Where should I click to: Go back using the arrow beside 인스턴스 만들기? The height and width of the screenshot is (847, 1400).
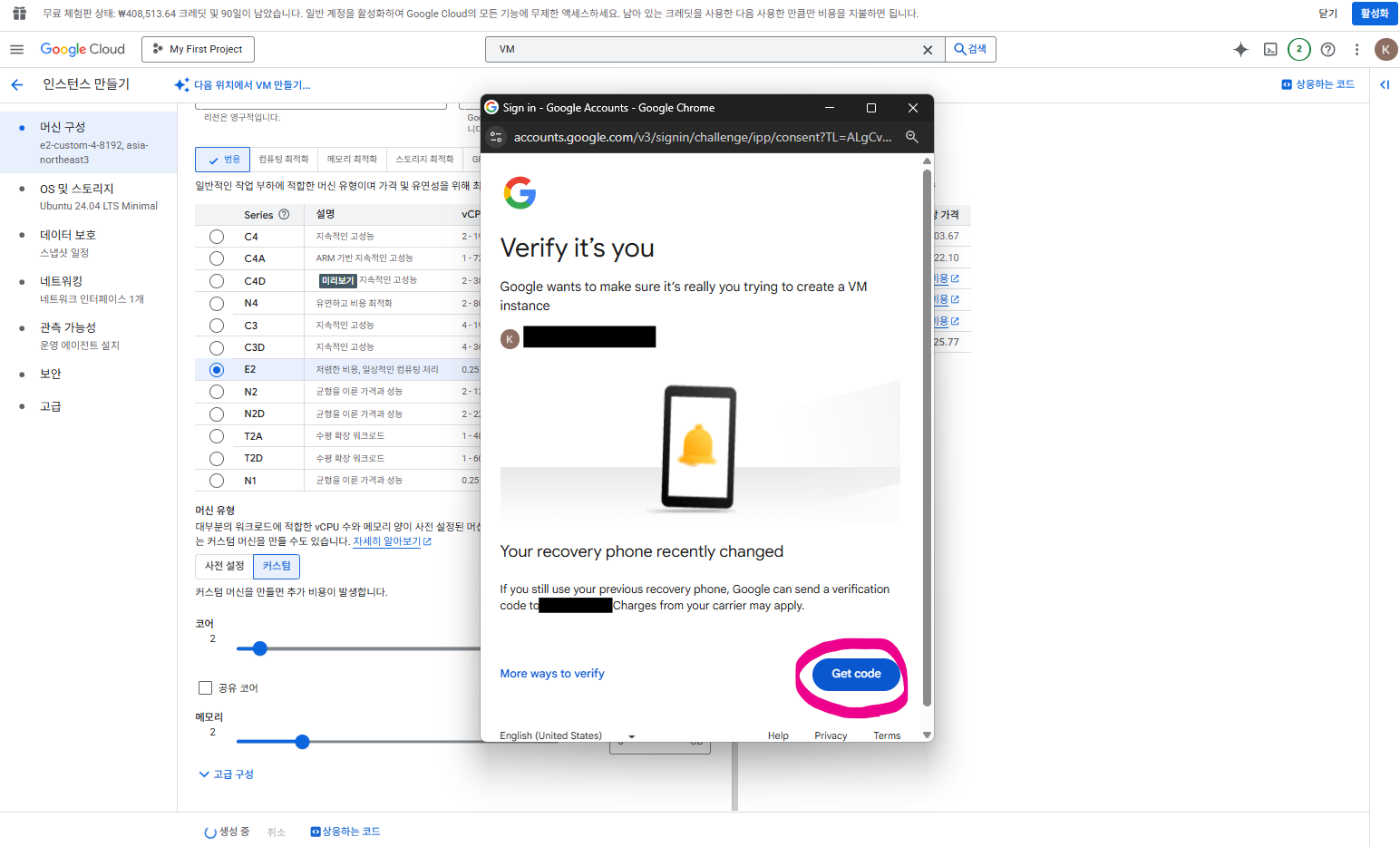pos(17,85)
